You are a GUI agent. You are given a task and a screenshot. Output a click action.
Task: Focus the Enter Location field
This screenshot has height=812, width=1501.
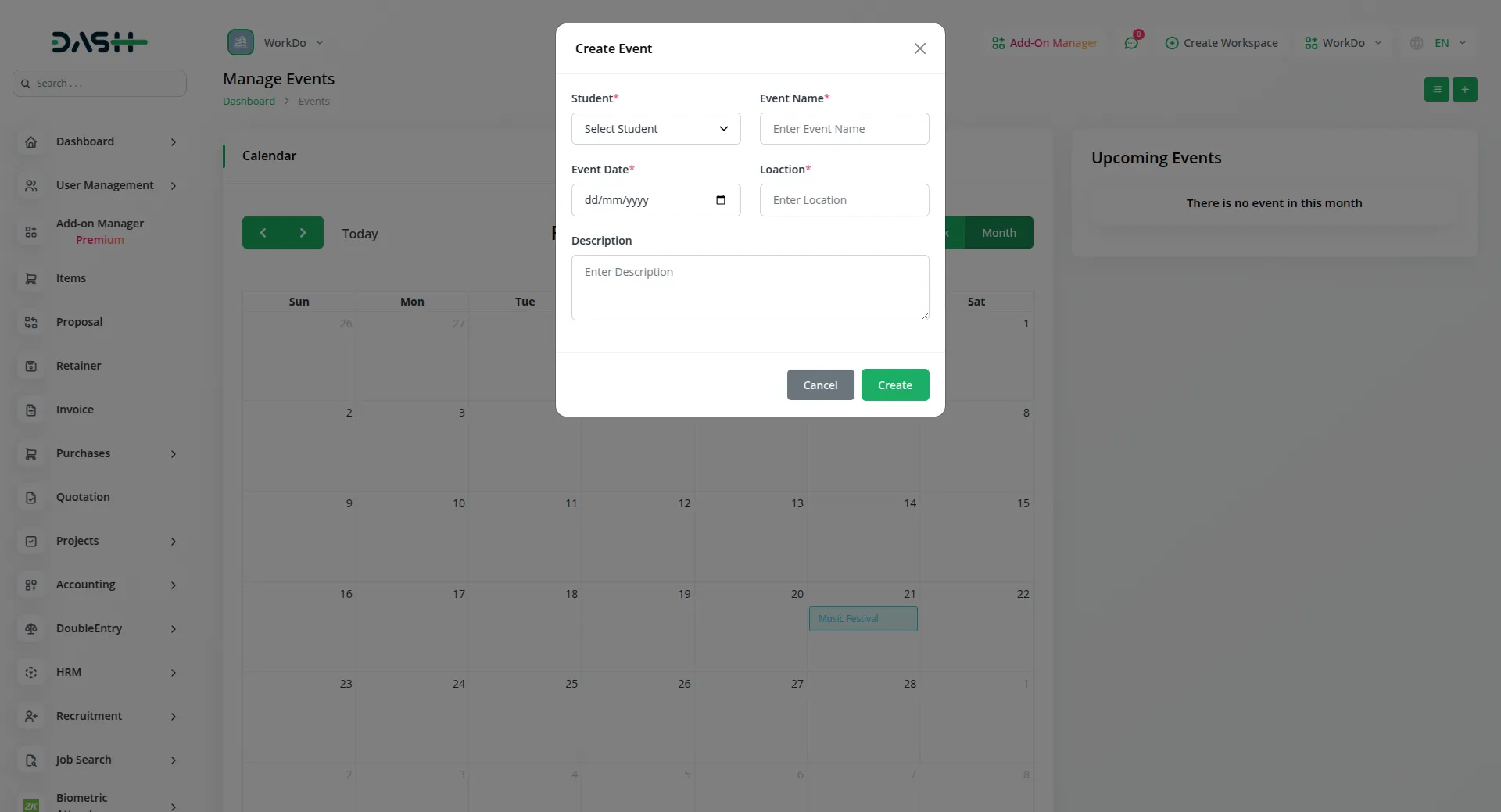844,200
